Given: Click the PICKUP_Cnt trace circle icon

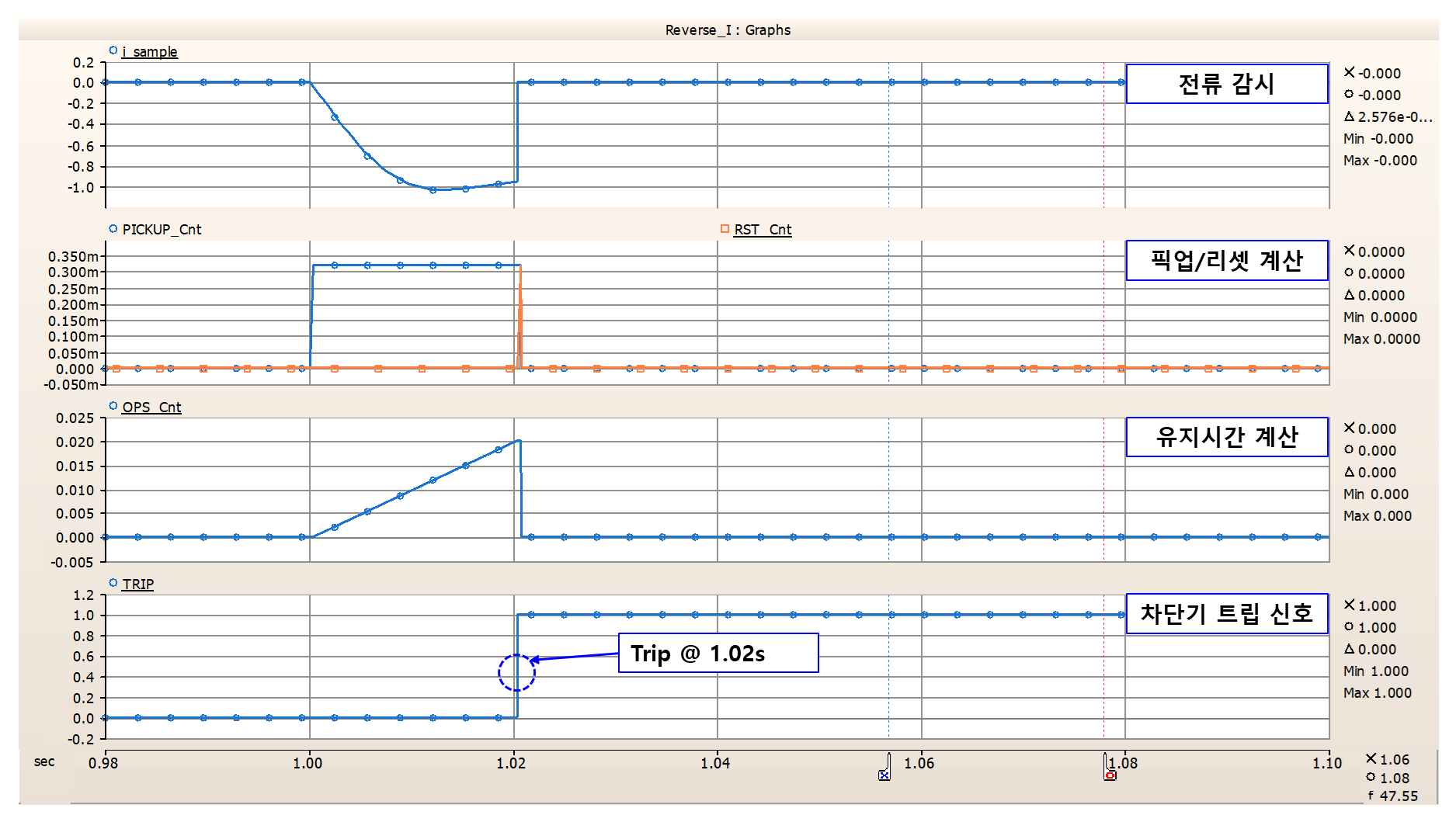Looking at the screenshot, I should (113, 229).
